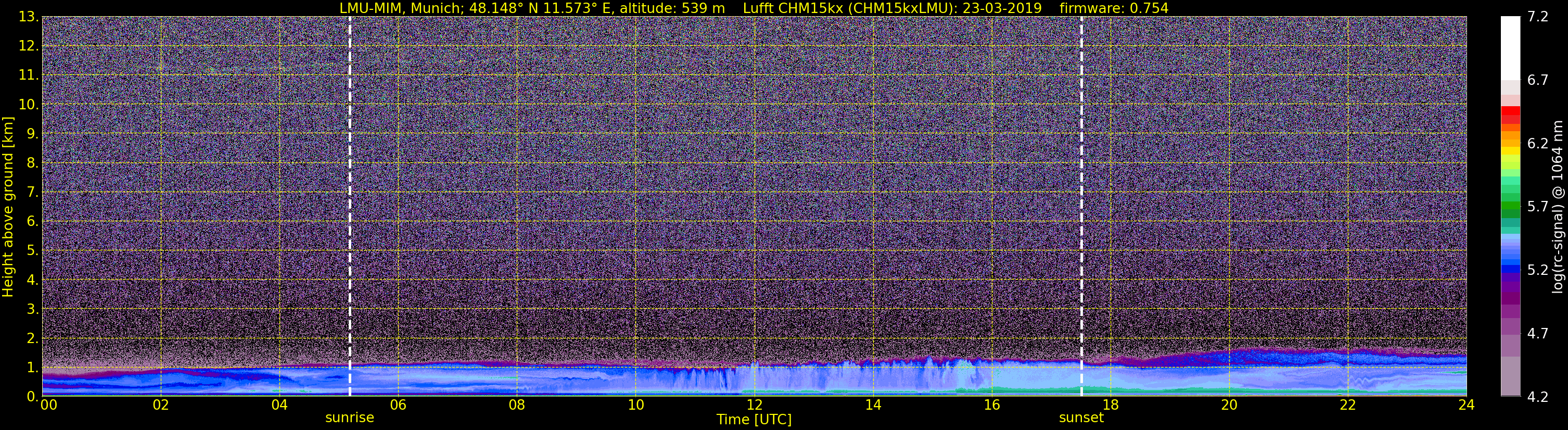1568x430 pixels.
Task: Click the '14' time axis tick label
Action: pos(873,405)
